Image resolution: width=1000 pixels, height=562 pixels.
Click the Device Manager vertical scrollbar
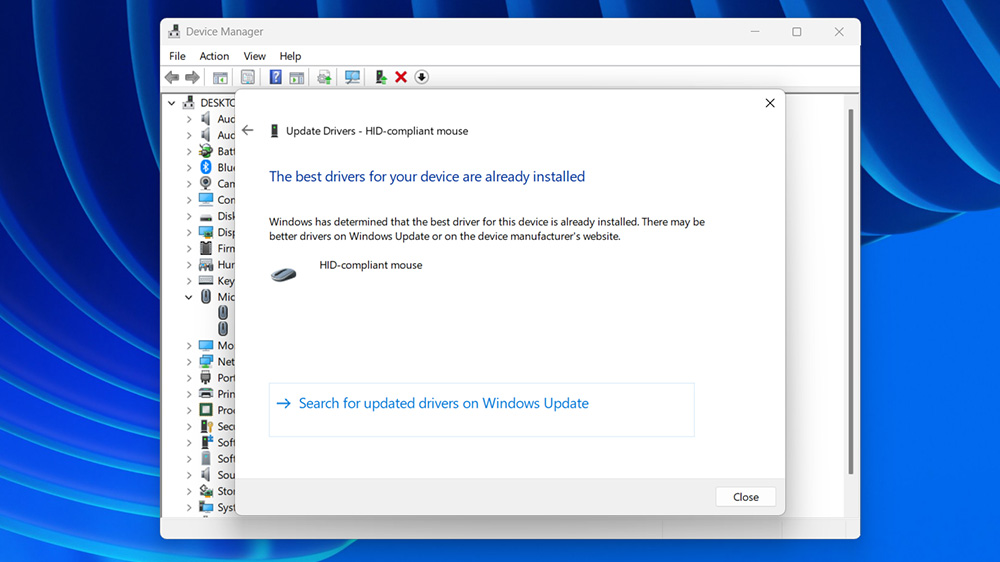851,292
